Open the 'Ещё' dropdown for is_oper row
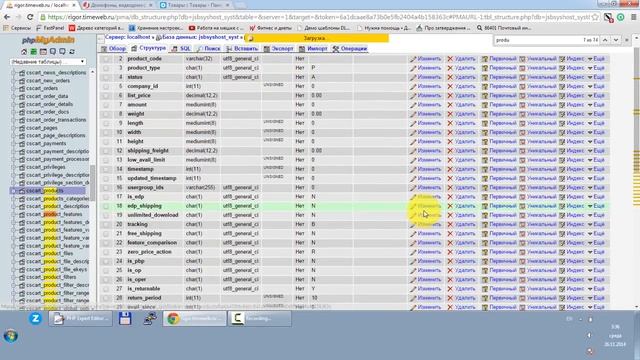 point(596,280)
